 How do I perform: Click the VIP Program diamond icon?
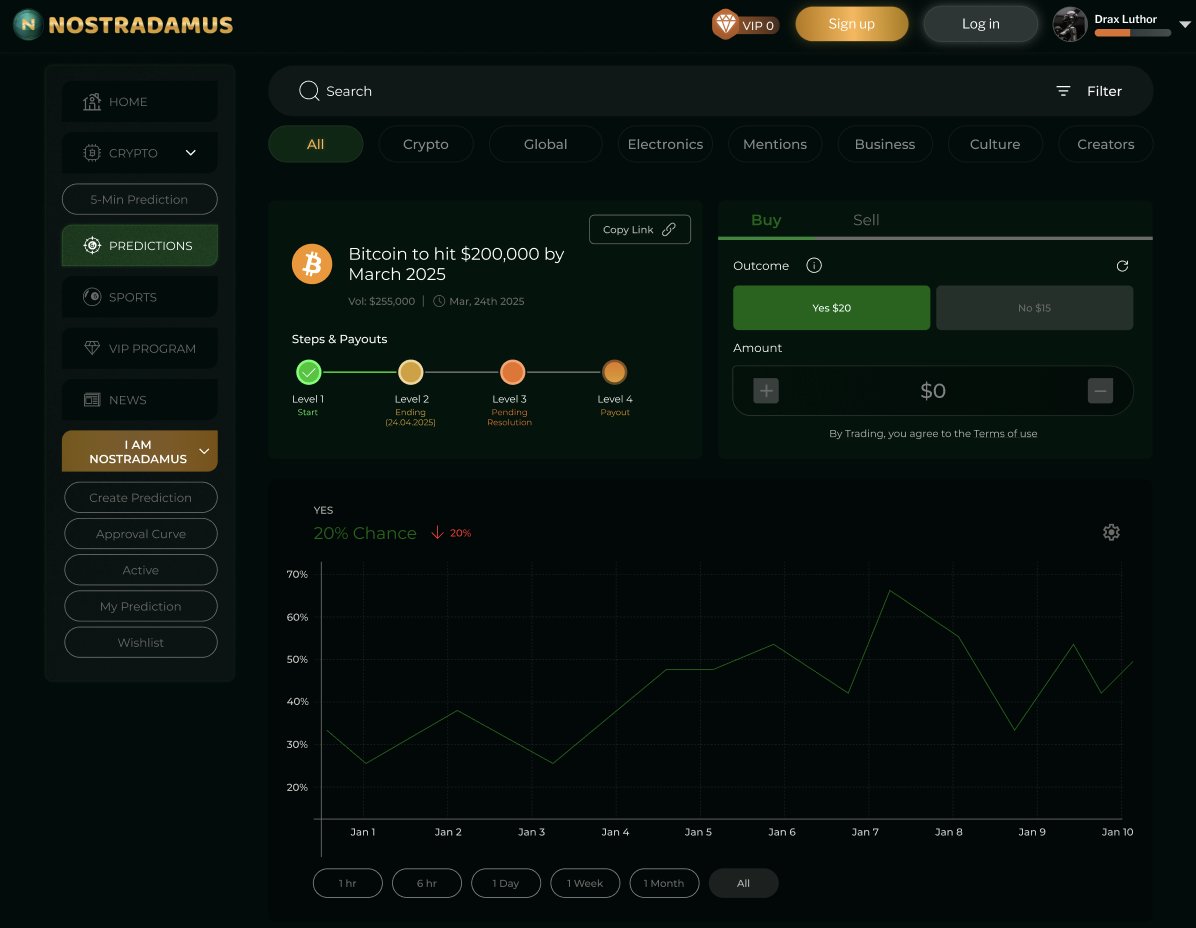click(x=92, y=348)
